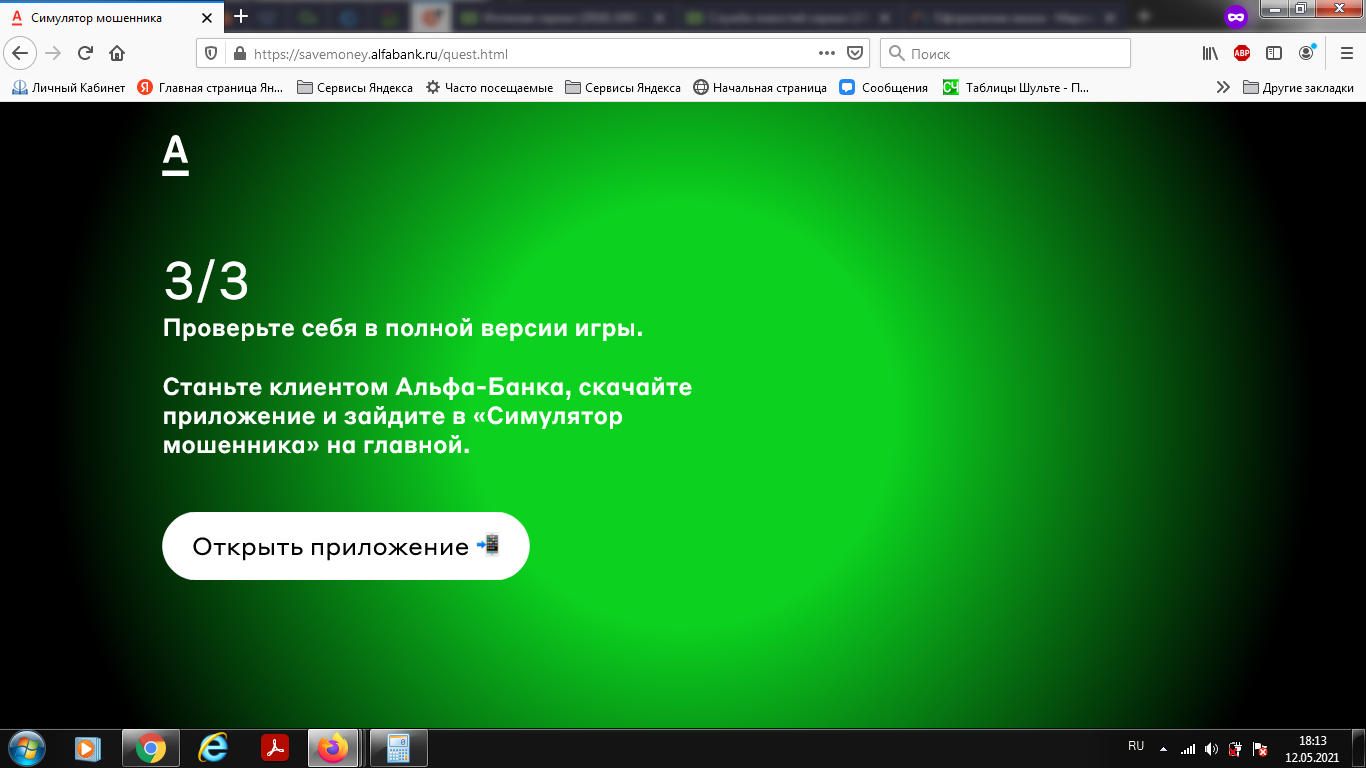The width and height of the screenshot is (1366, 768).
Task: Reload the page with the refresh icon
Action: pyautogui.click(x=86, y=53)
